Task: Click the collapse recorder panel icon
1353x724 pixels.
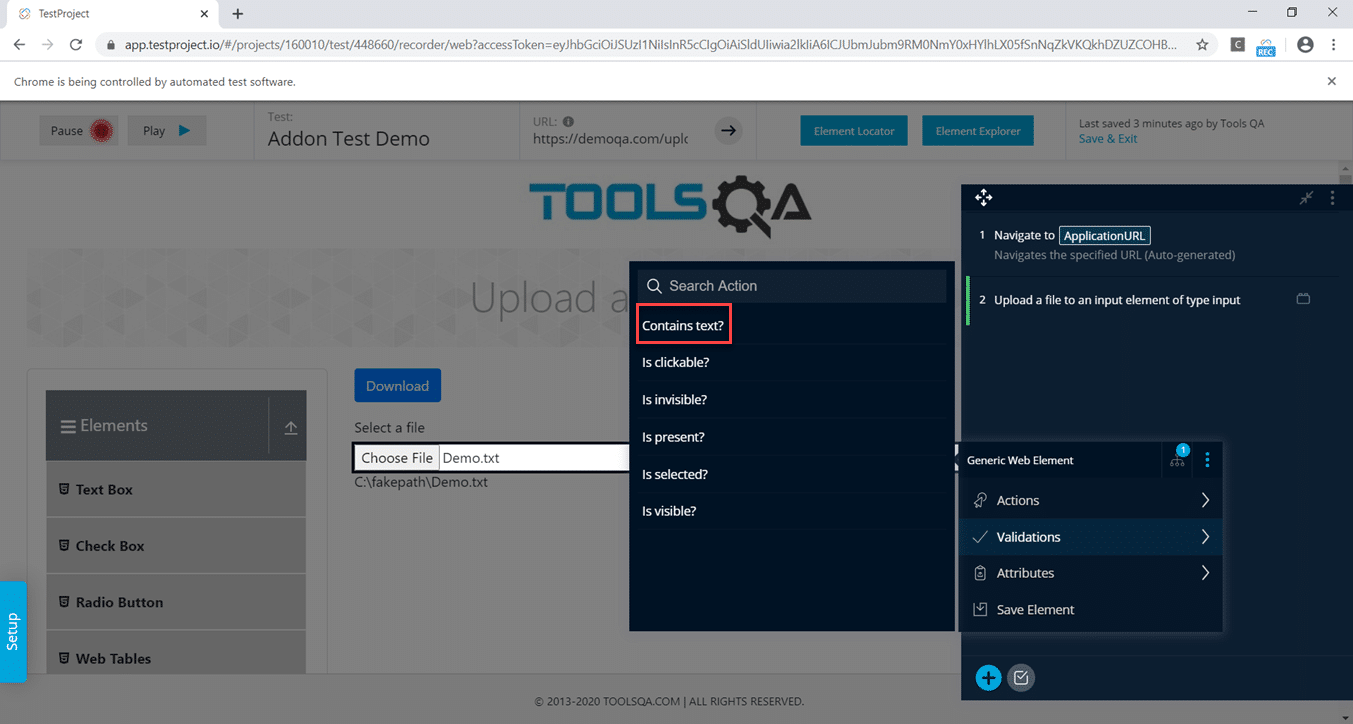Action: [x=1306, y=198]
